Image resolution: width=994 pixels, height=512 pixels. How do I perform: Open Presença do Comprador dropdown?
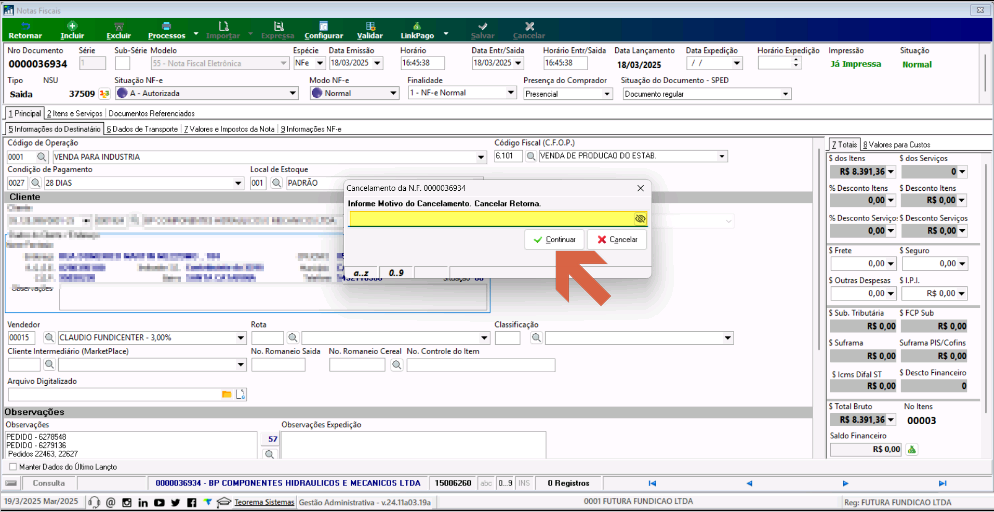(x=607, y=94)
